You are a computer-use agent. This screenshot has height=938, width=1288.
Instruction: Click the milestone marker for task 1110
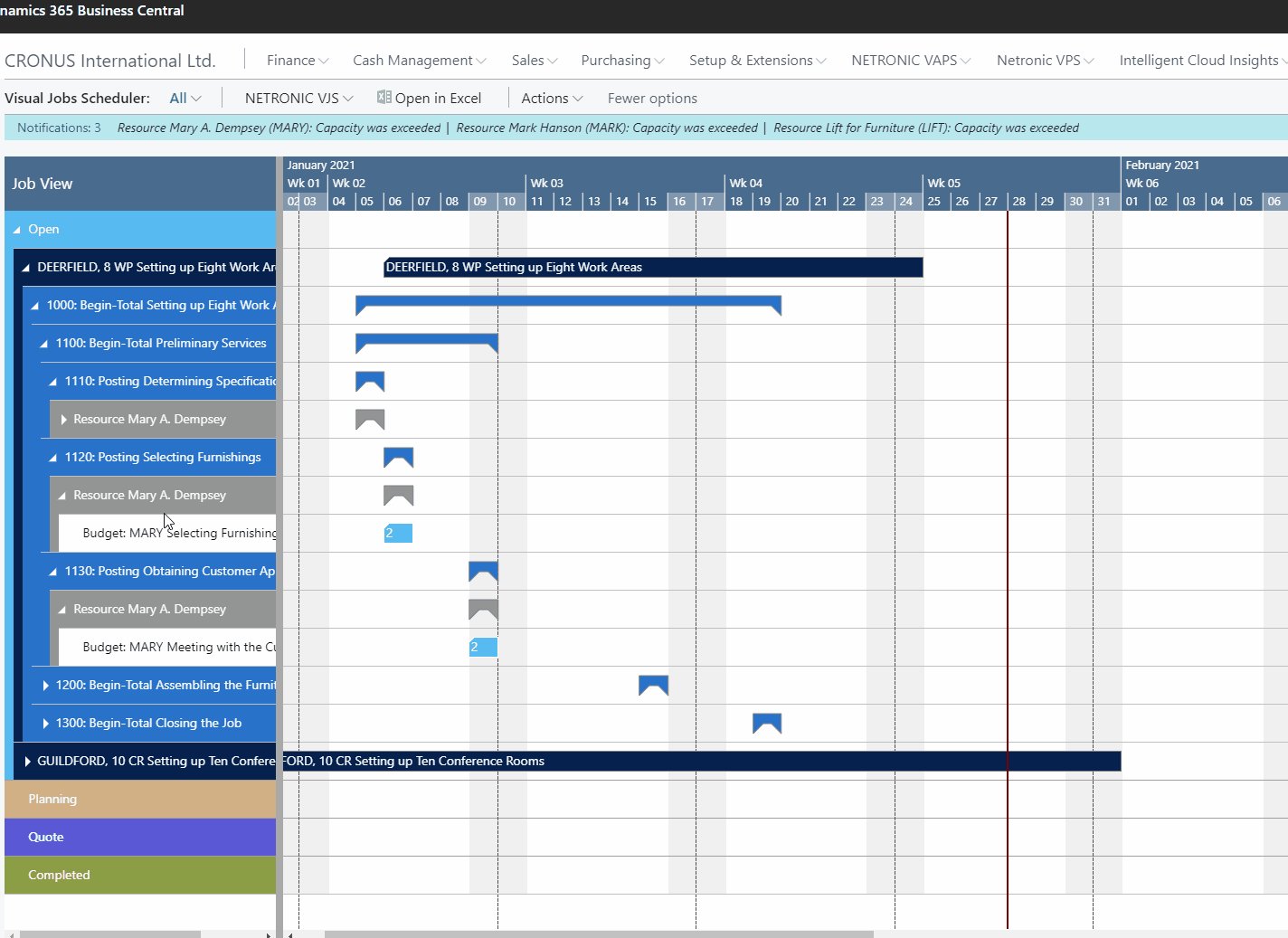click(369, 381)
